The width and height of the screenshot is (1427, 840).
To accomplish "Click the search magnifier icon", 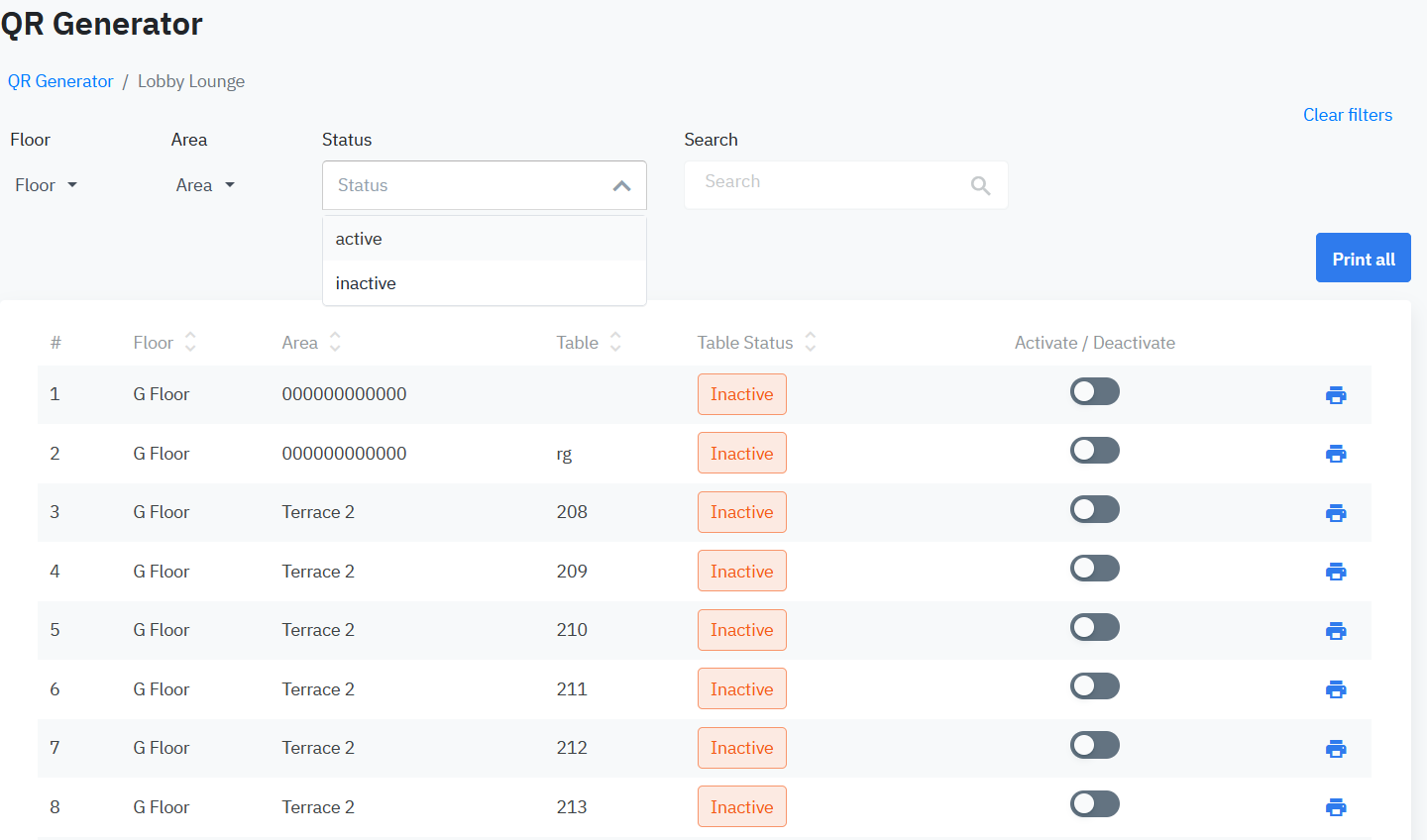I will point(980,185).
